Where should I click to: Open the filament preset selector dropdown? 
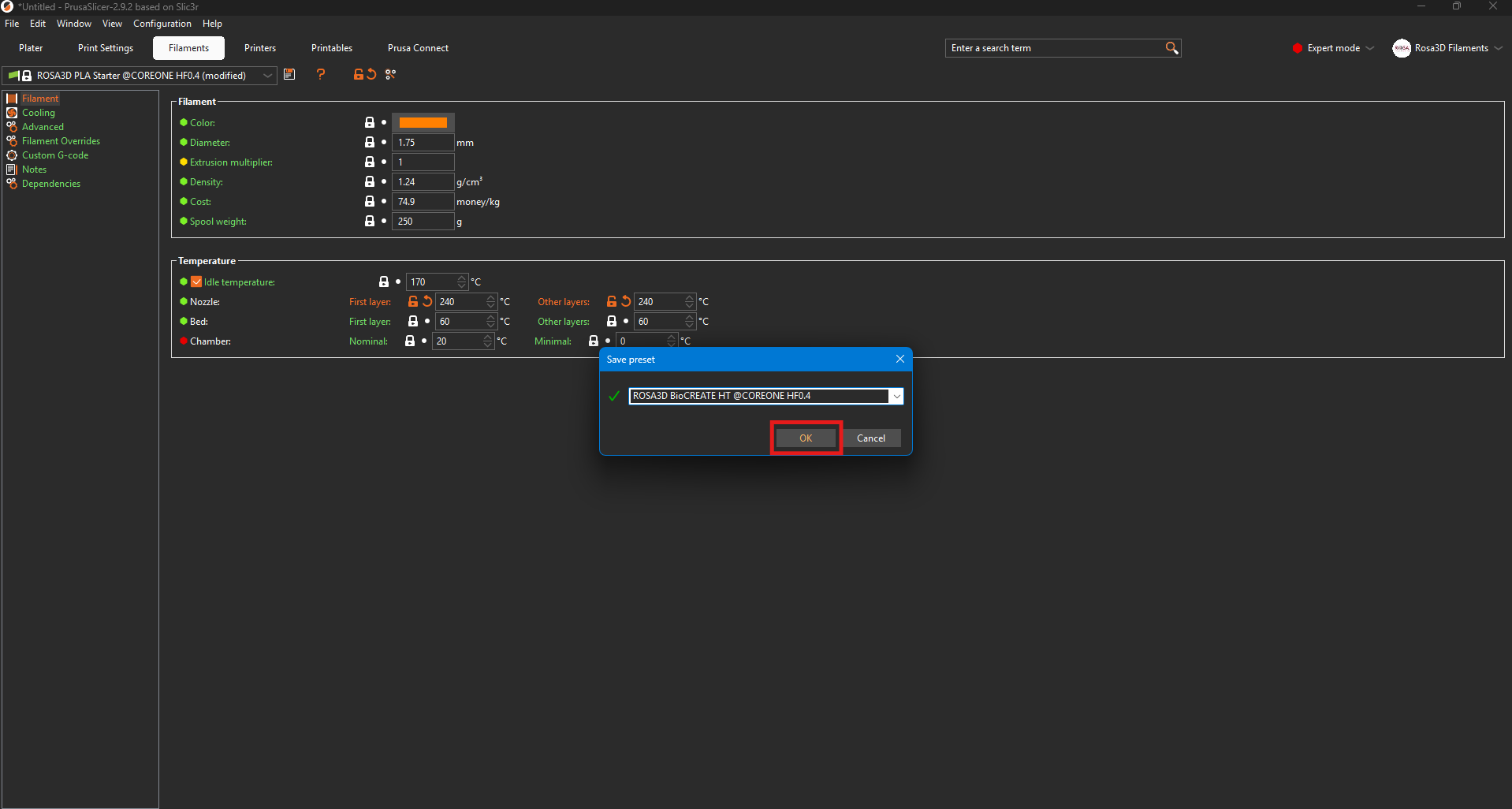[267, 76]
